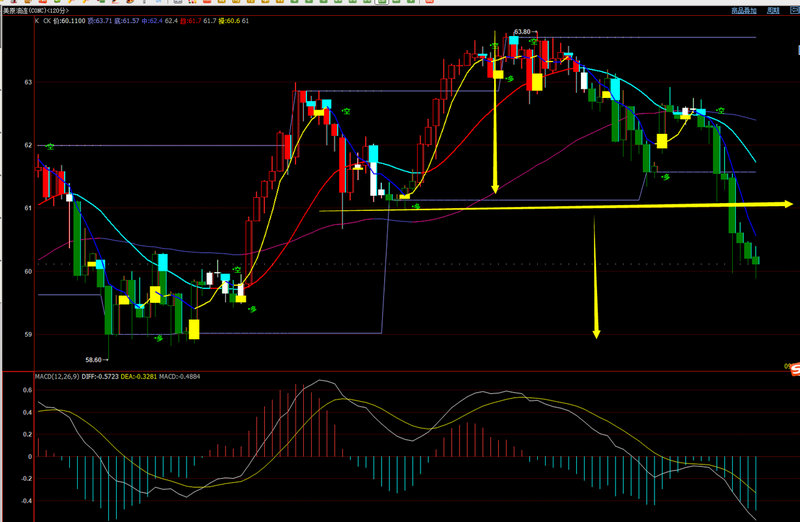The image size is (800, 522).
Task: Click the arrowhead of the horizontal yellow line
Action: (788, 204)
